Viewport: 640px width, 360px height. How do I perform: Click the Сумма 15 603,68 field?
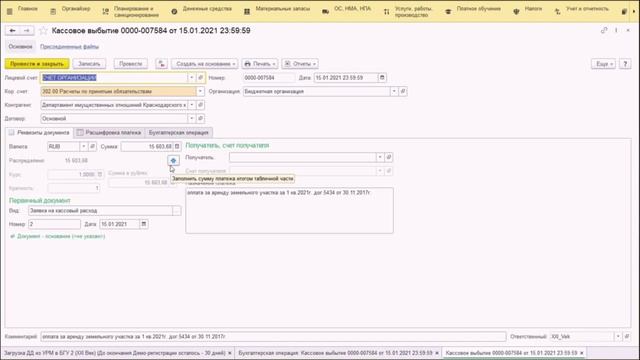coord(147,147)
